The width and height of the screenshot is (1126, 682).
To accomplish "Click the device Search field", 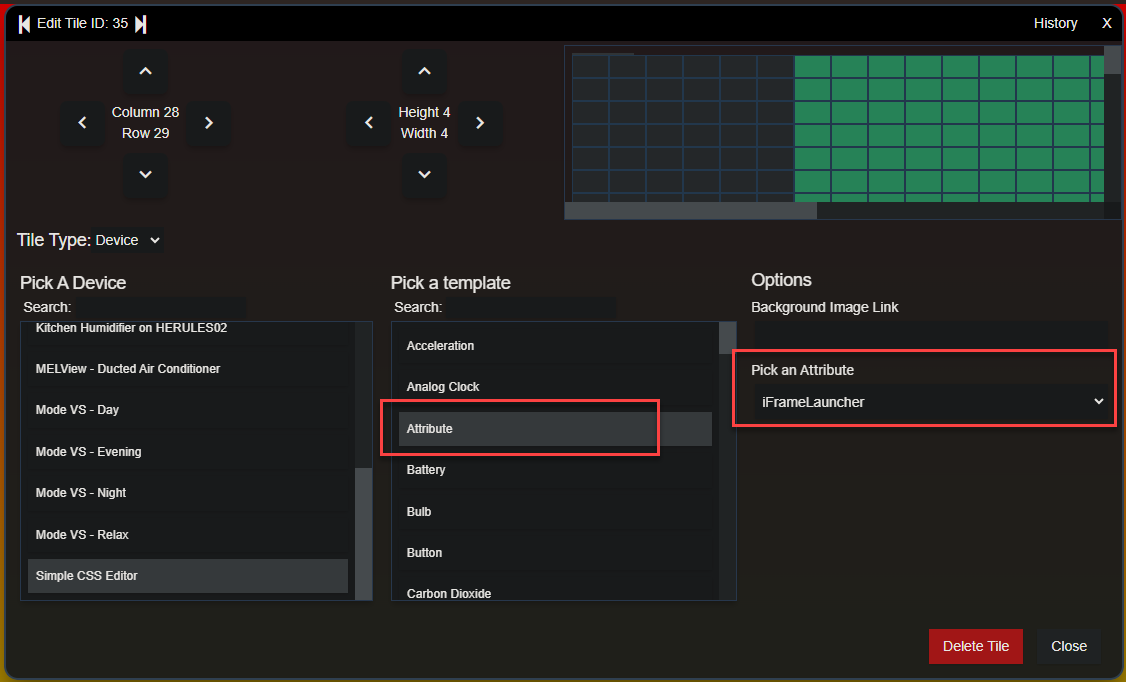I will 160,307.
